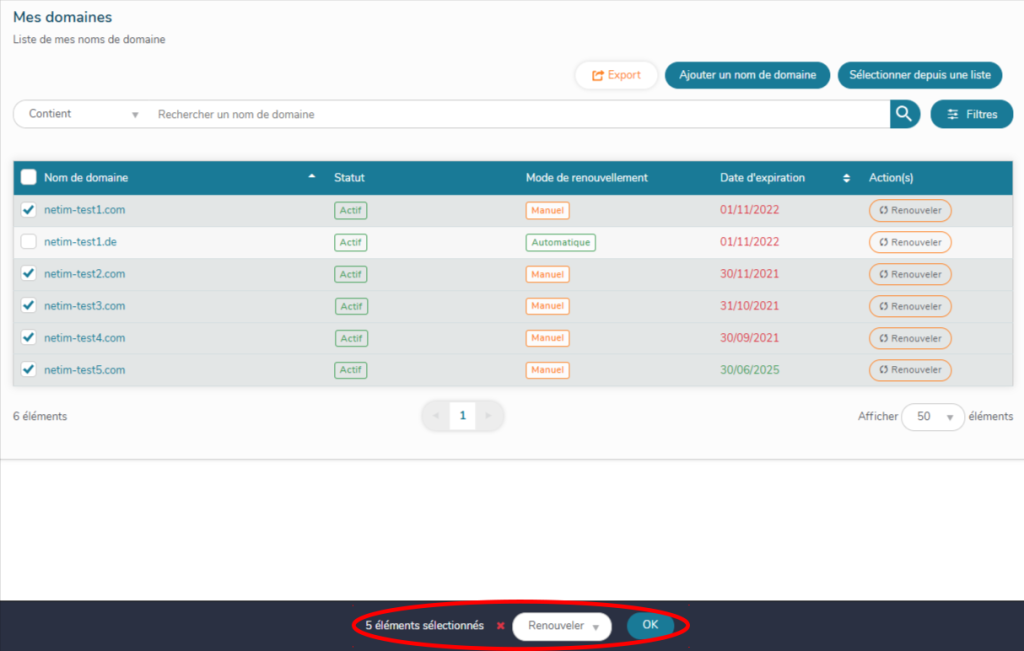Toggle the select-all header checkbox

pyautogui.click(x=28, y=178)
